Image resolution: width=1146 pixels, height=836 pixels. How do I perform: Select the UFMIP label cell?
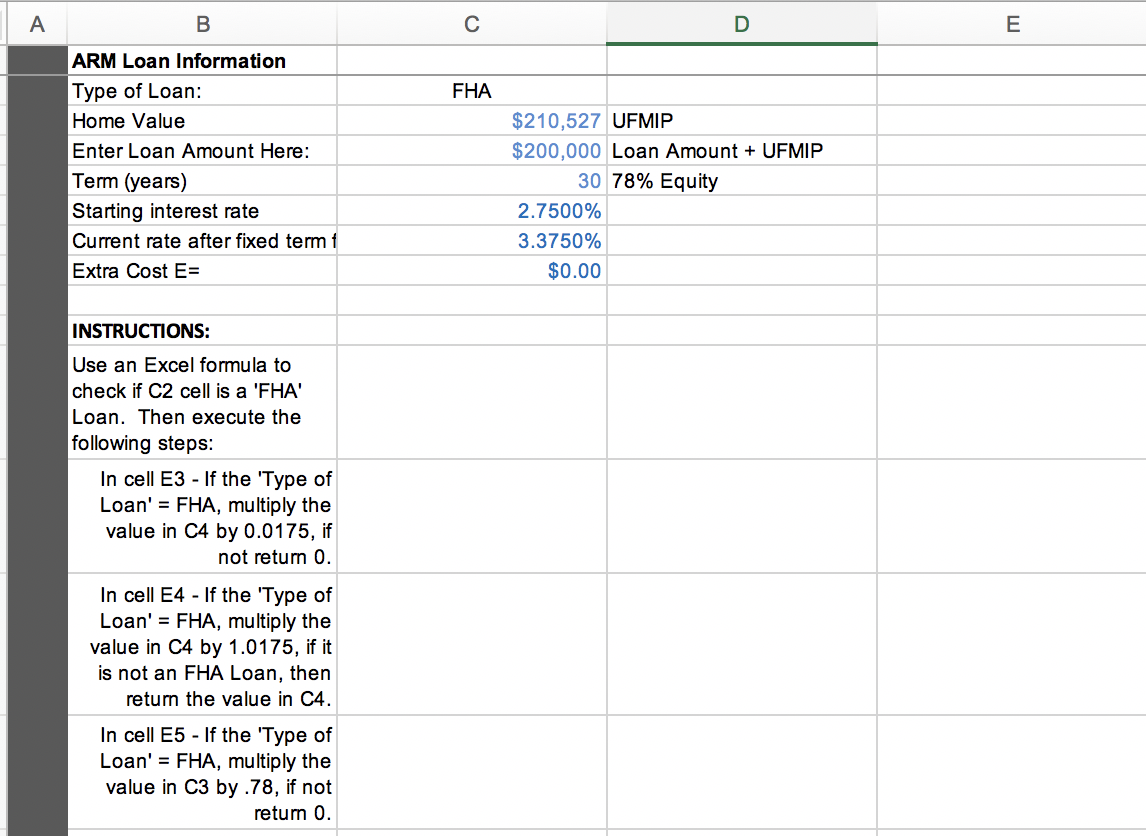(x=742, y=121)
